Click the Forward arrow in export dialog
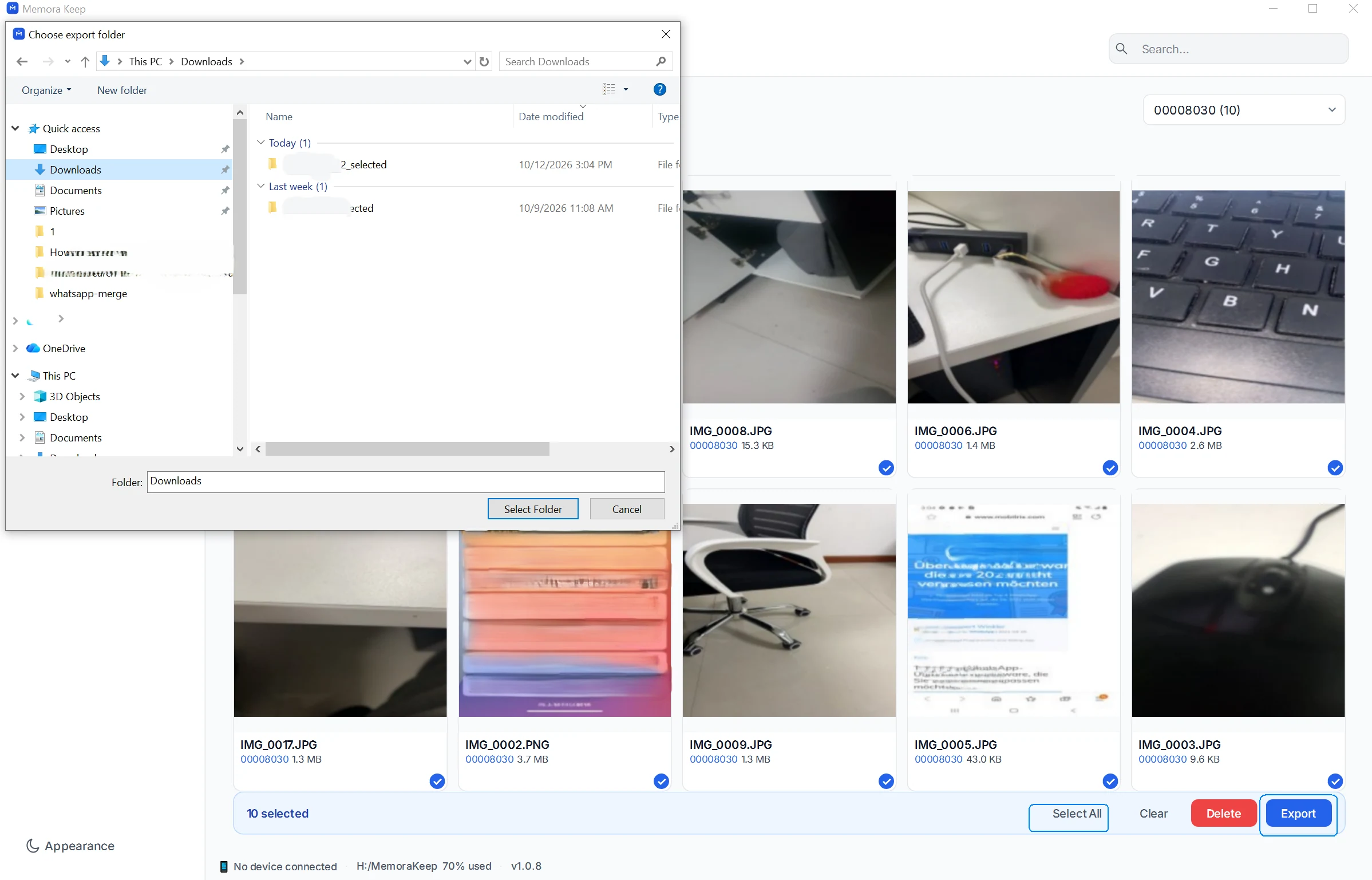 pos(48,61)
